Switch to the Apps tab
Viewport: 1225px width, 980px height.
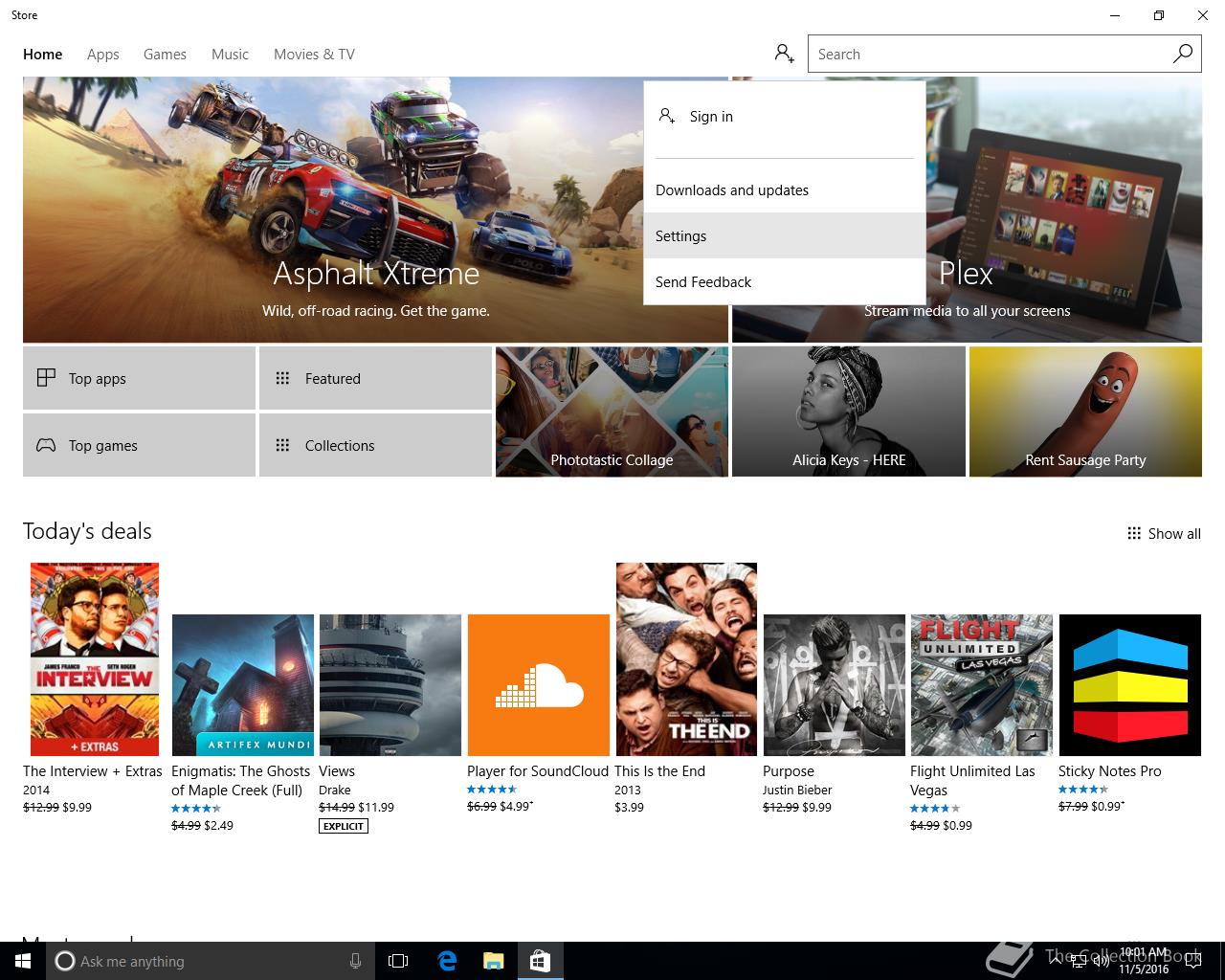click(x=103, y=55)
